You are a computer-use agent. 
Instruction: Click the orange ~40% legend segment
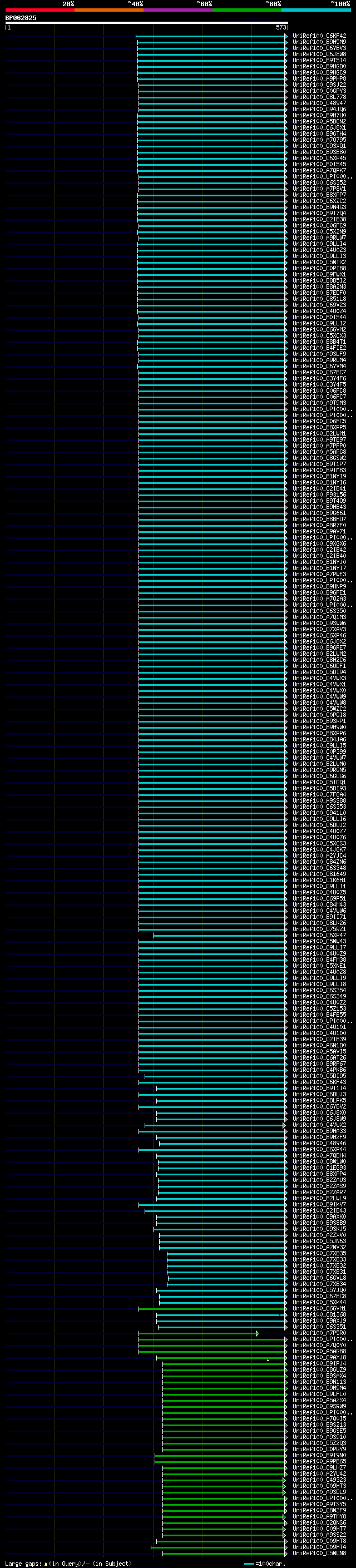[x=109, y=10]
